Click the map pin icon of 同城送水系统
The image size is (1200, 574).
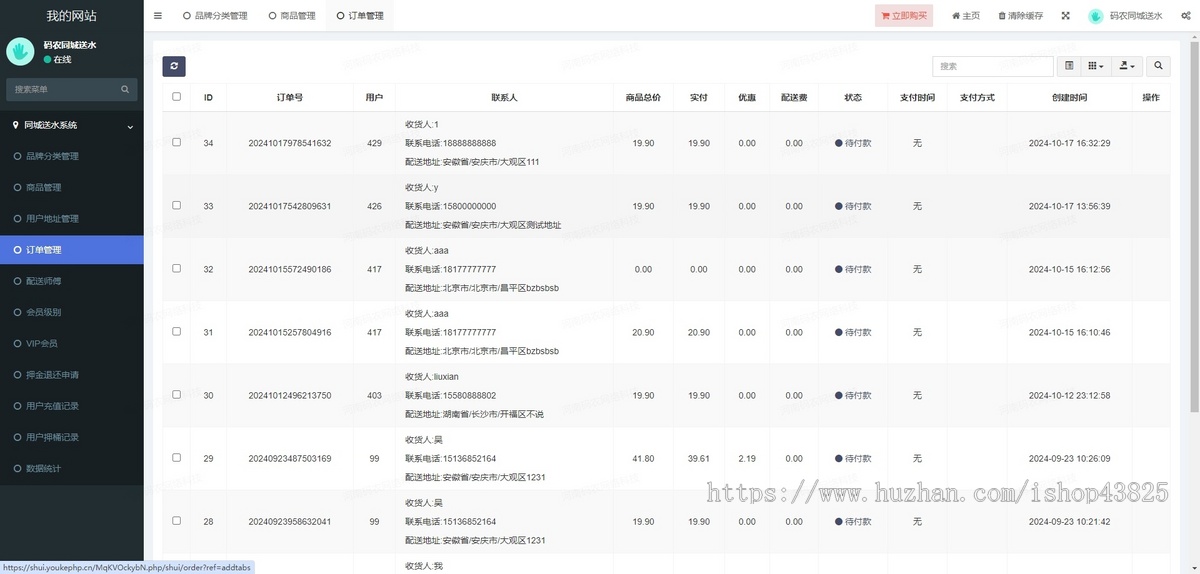(x=15, y=125)
